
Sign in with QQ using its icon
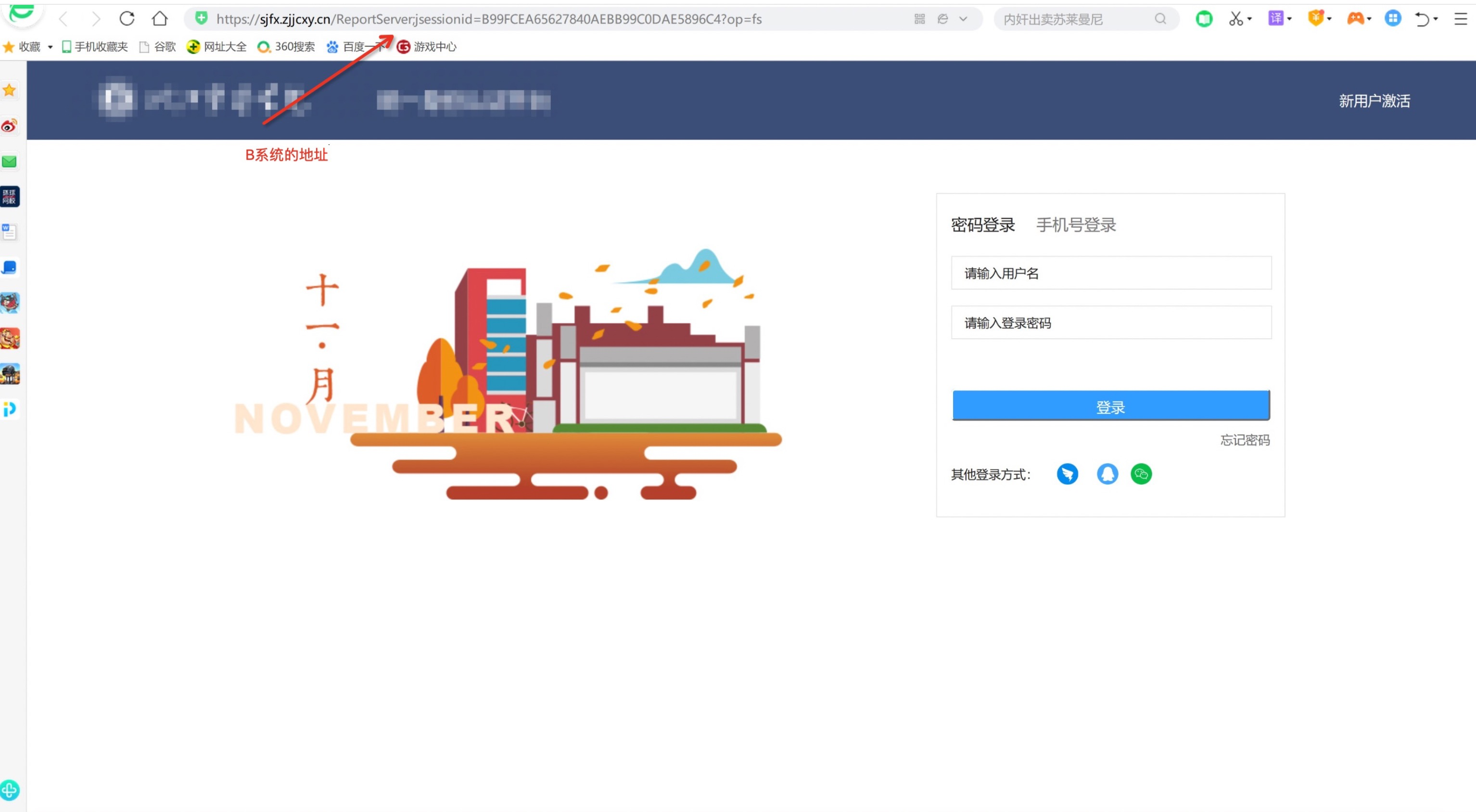click(x=1107, y=474)
